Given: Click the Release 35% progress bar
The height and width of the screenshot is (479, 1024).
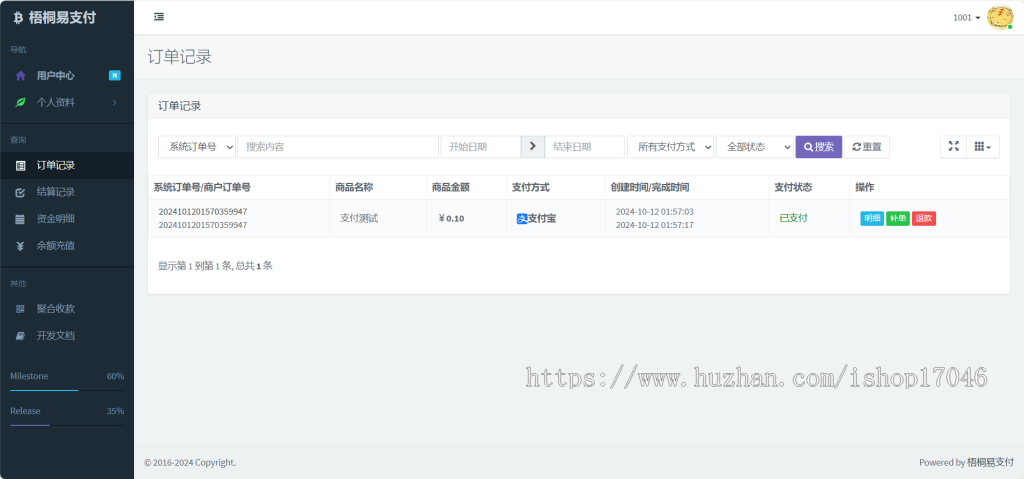Looking at the screenshot, I should [x=67, y=425].
